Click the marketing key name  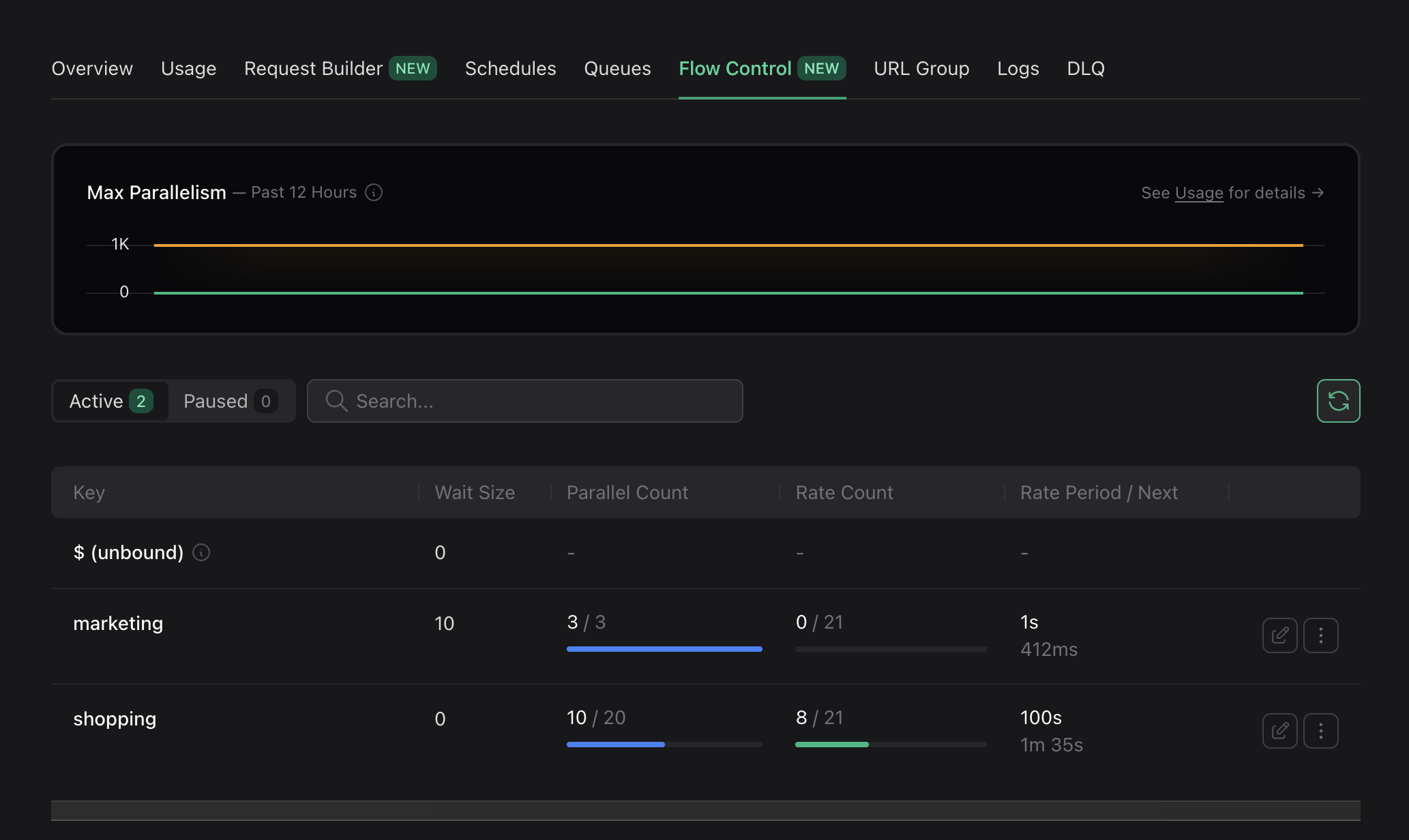point(118,623)
